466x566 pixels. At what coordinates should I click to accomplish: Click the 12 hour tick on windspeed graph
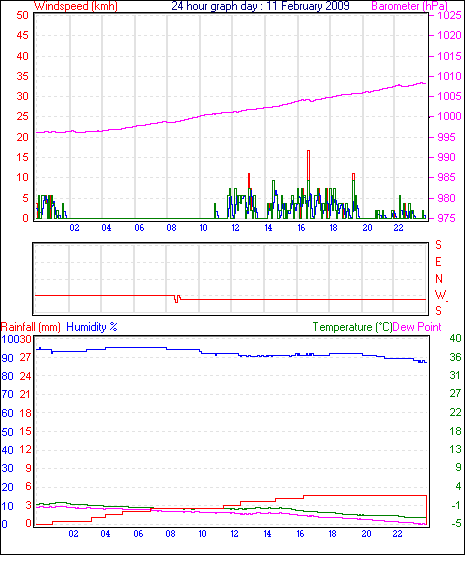click(235, 228)
